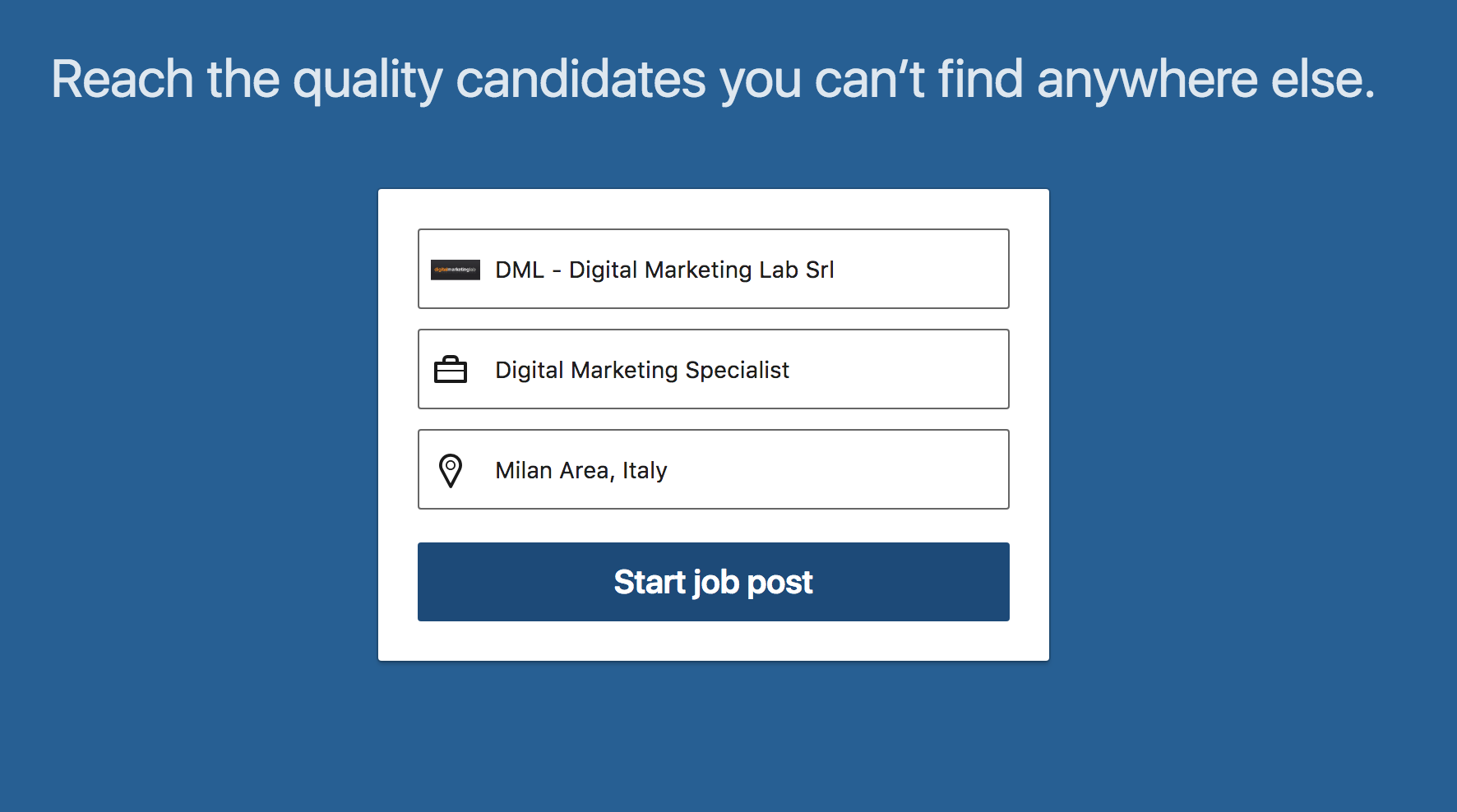Focus the job title input field
This screenshot has width=1457, height=812.
(714, 369)
